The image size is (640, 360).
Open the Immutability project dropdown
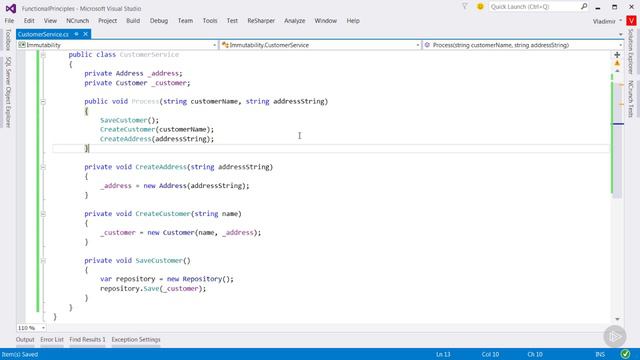(215, 45)
